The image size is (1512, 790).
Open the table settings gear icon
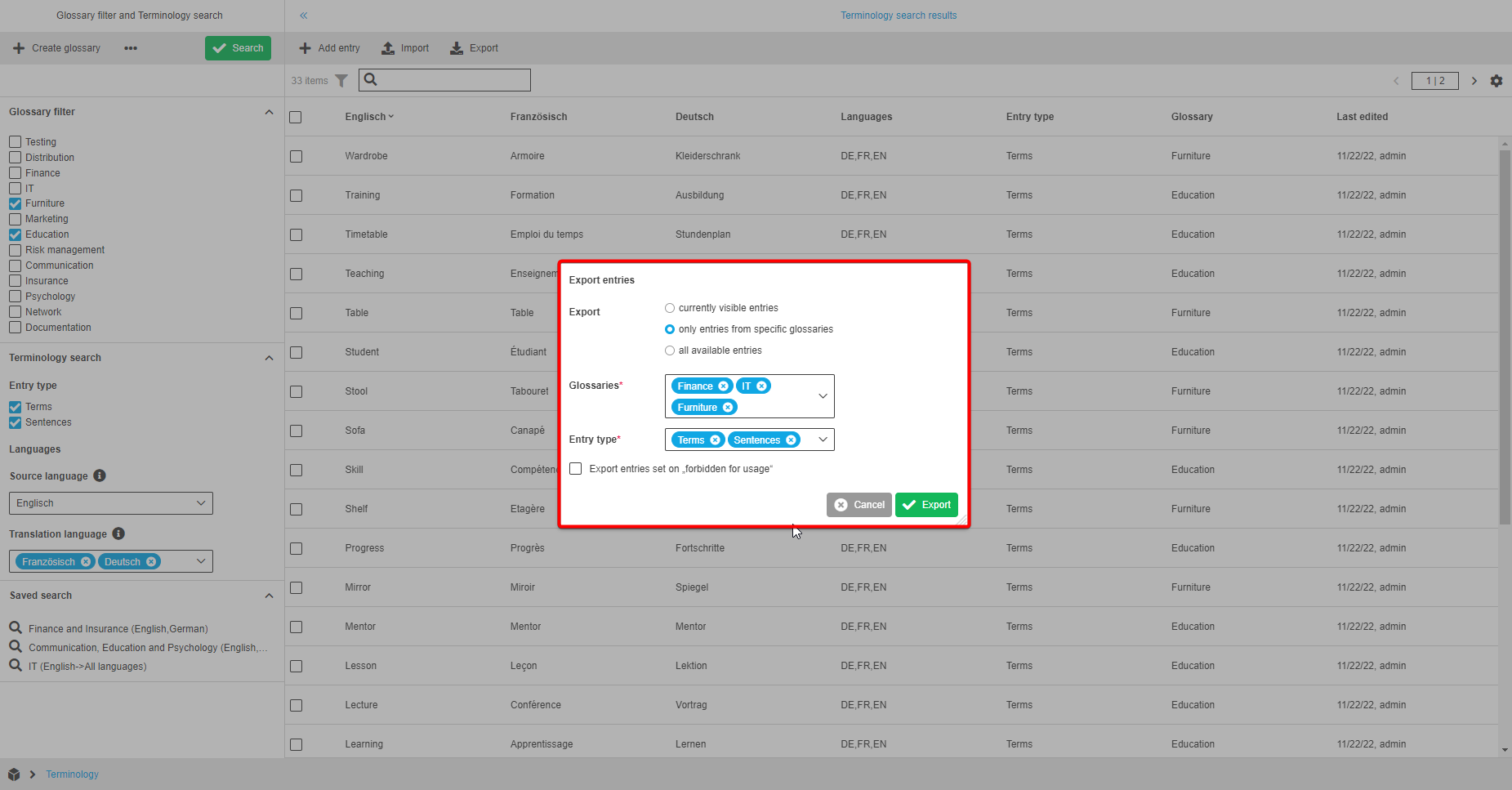1496,81
